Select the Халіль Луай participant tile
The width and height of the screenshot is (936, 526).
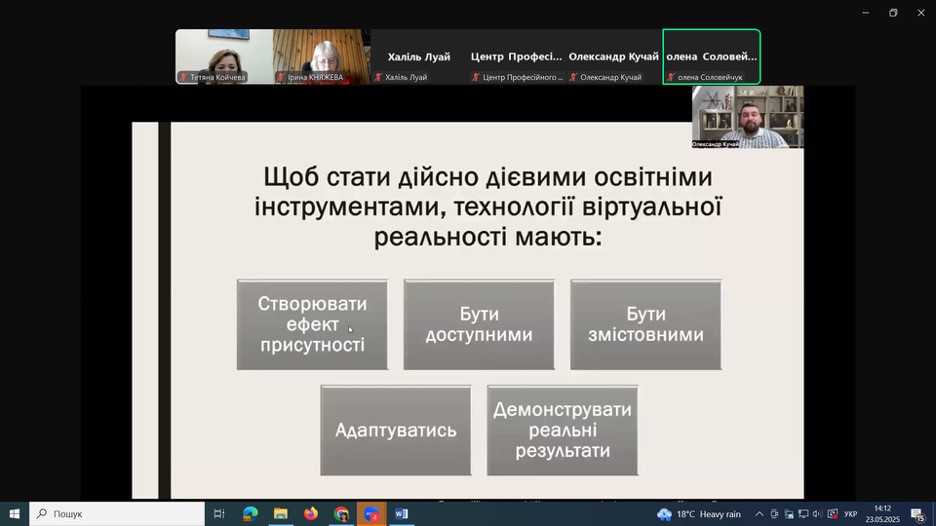(x=419, y=57)
